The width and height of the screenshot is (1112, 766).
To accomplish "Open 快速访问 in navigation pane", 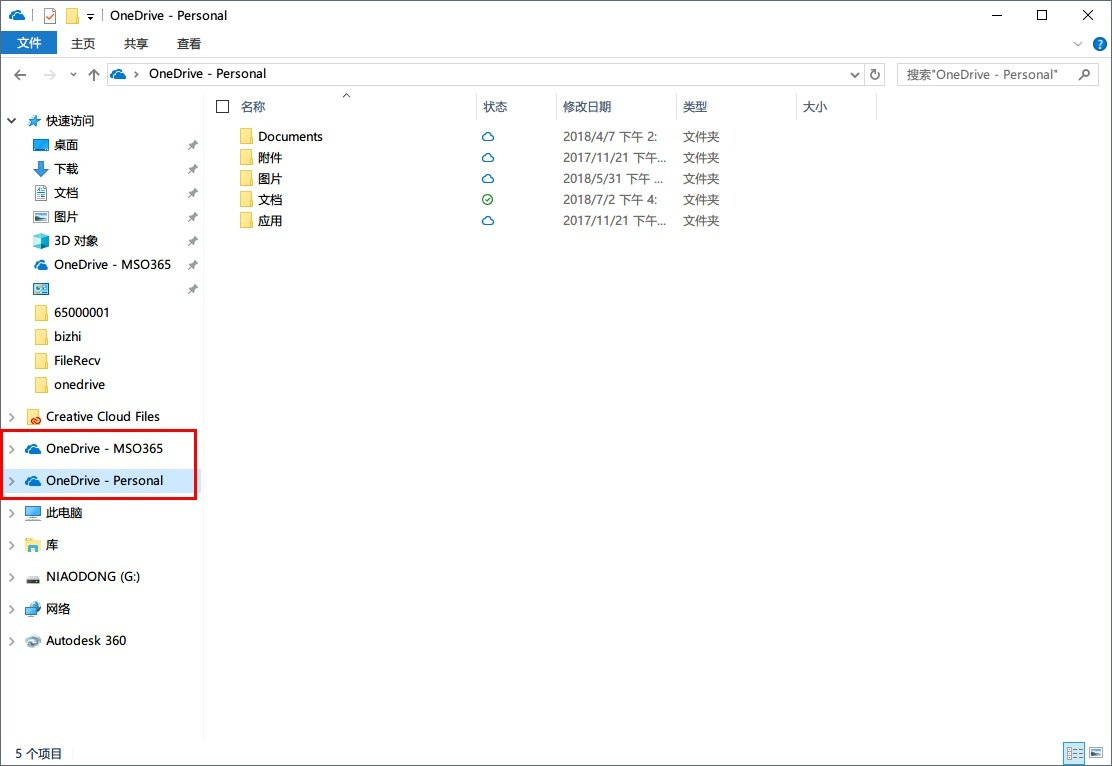I will coord(70,121).
